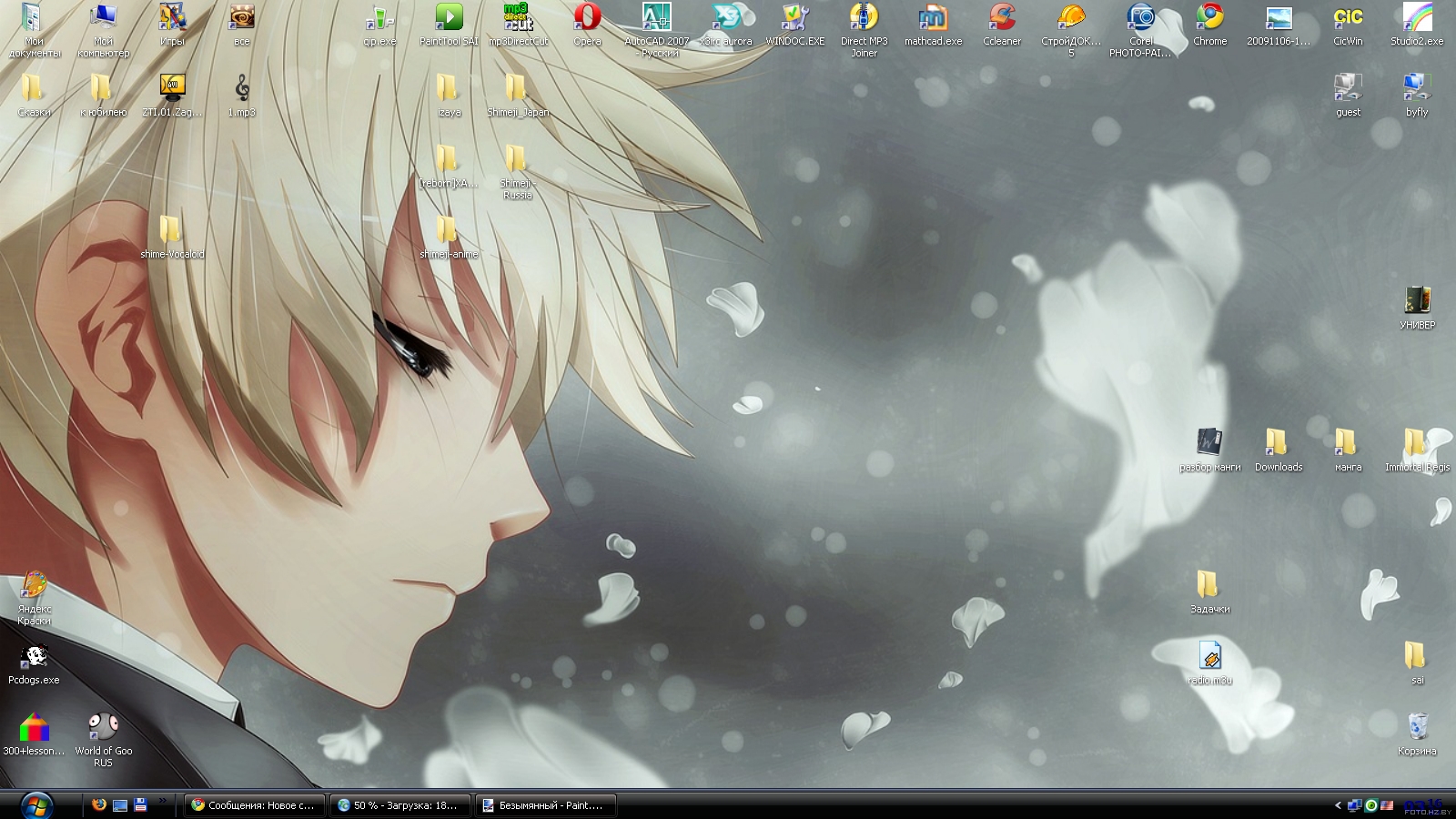Open the Сказки folder
This screenshot has width=1456, height=819.
(x=34, y=96)
